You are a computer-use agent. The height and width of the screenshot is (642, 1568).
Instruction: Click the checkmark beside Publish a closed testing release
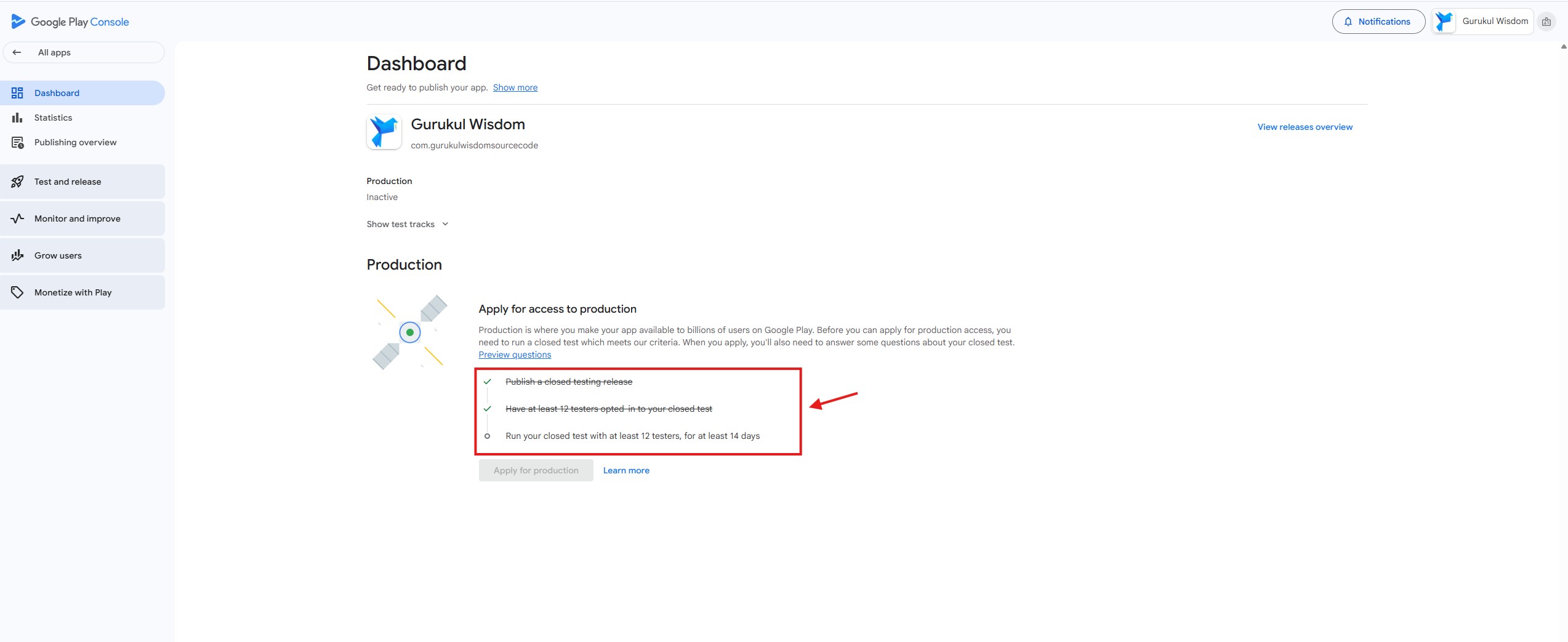(x=487, y=382)
